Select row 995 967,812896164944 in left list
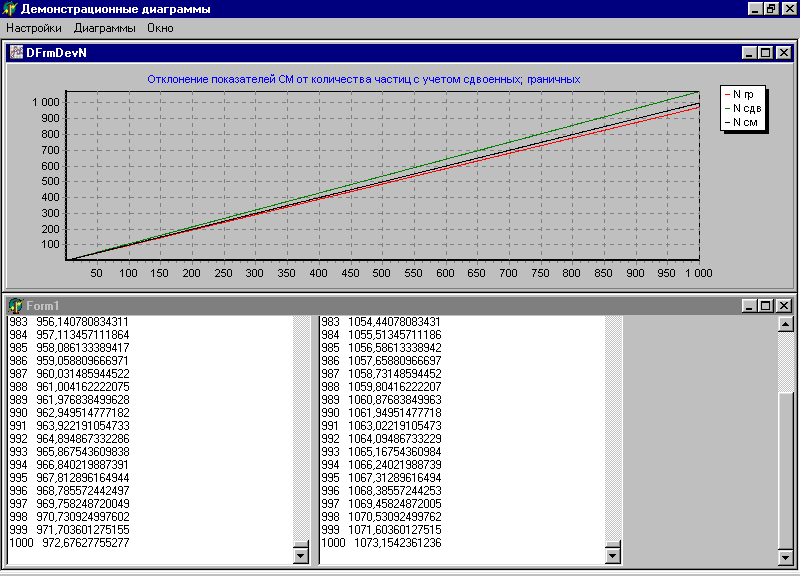 69,478
